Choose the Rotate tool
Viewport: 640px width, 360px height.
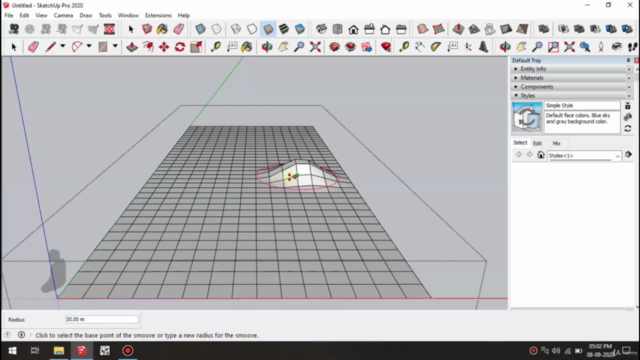180,47
